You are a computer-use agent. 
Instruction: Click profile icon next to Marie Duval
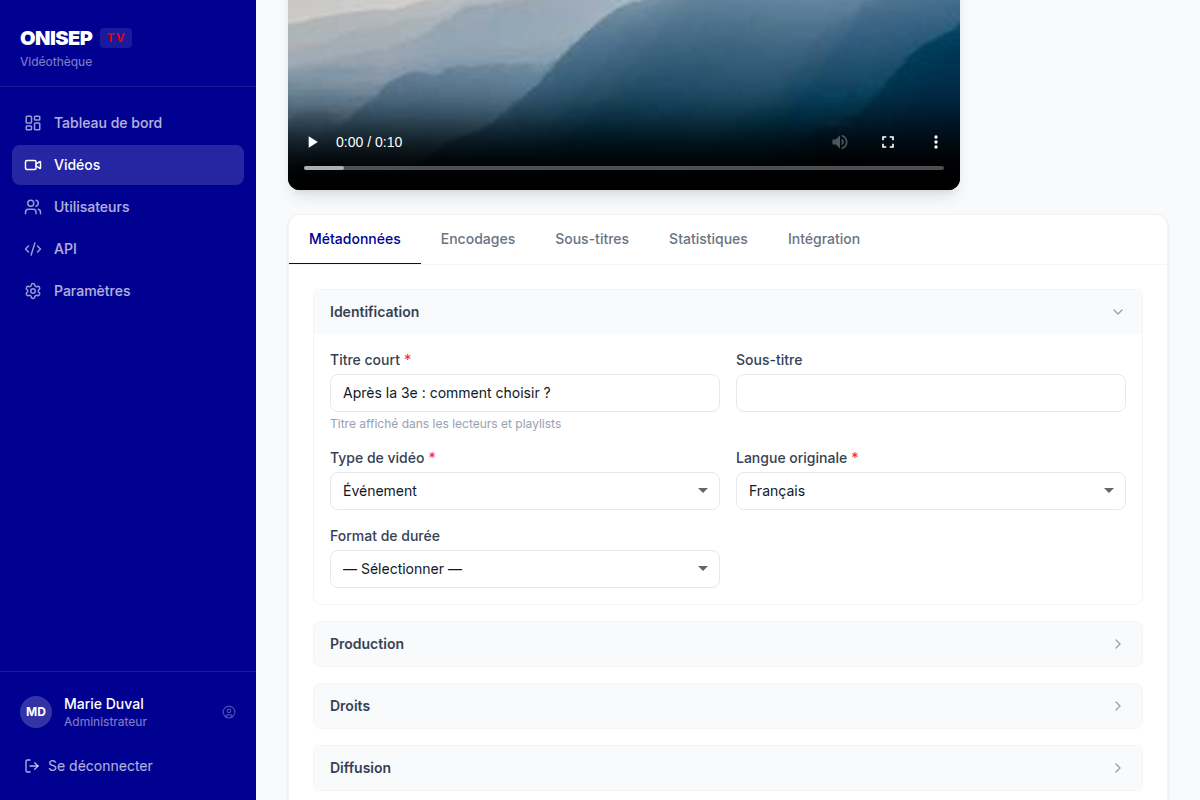click(x=229, y=712)
